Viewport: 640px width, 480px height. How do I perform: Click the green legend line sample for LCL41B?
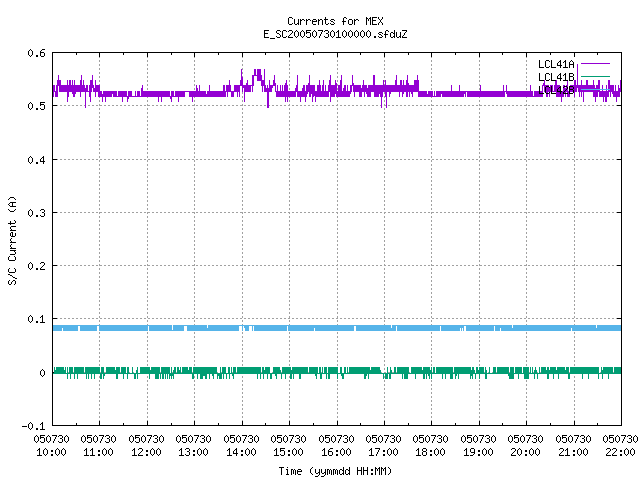(x=595, y=76)
